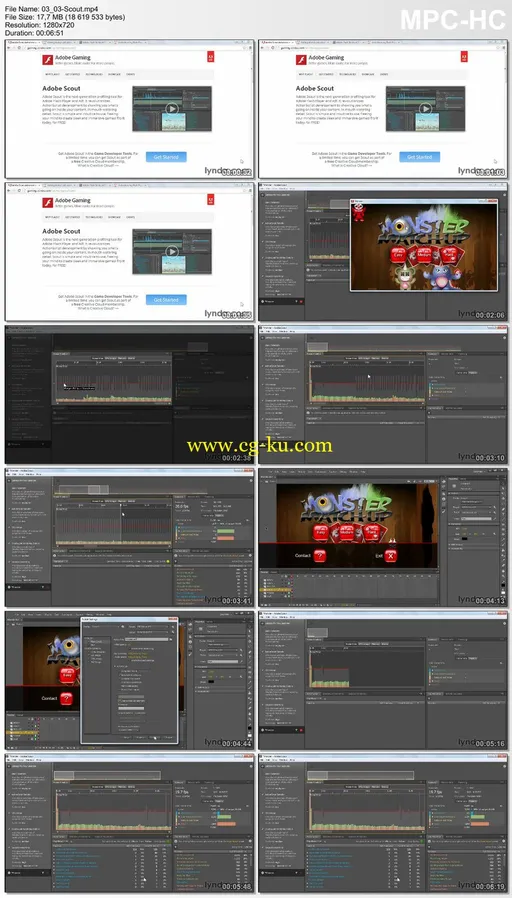Image resolution: width=512 pixels, height=898 pixels.
Task: Click red Adobe logo in 00:00:32 frame
Action: coord(210,57)
